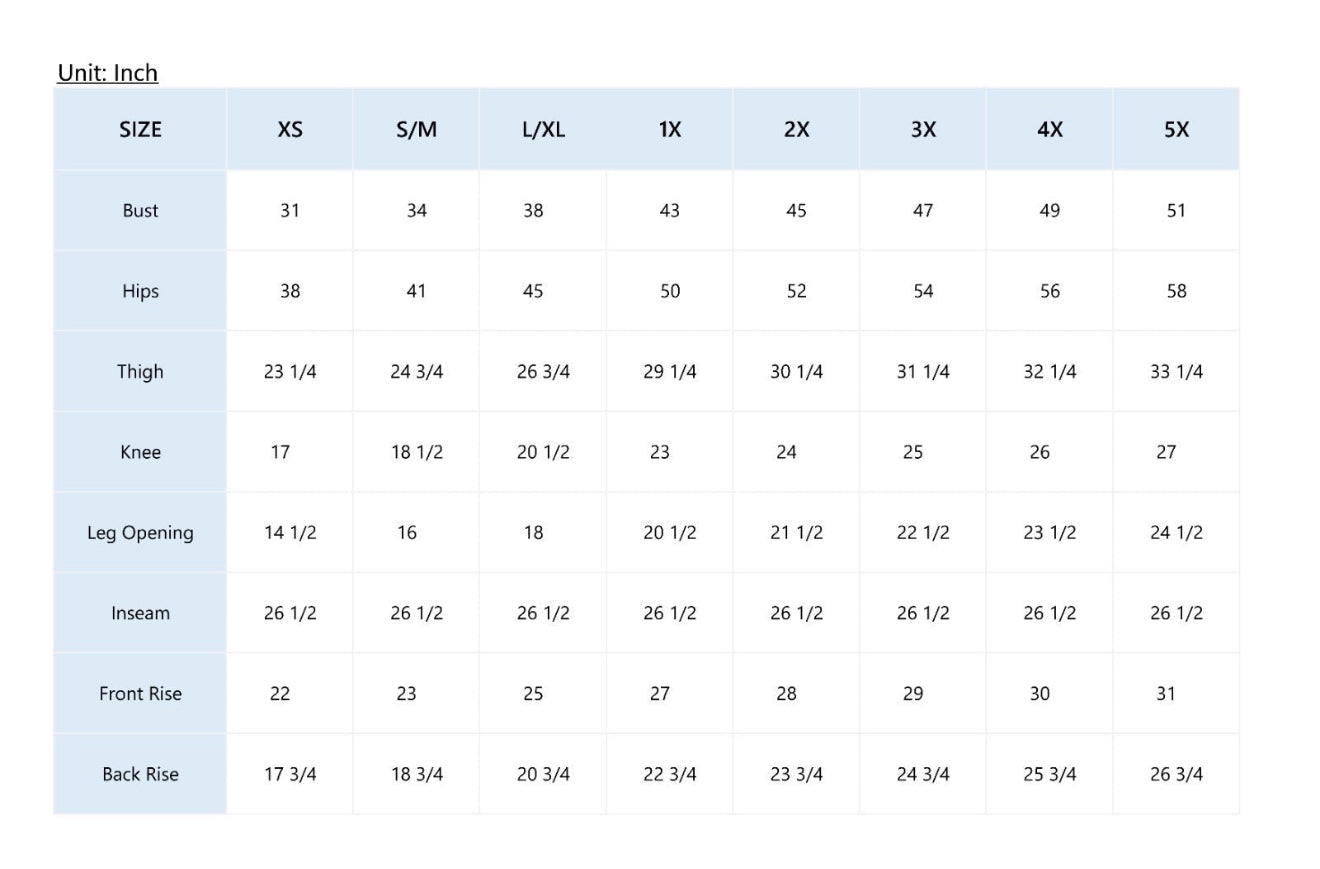This screenshot has width=1320, height=869.
Task: Select the Knee row label
Action: tap(140, 452)
